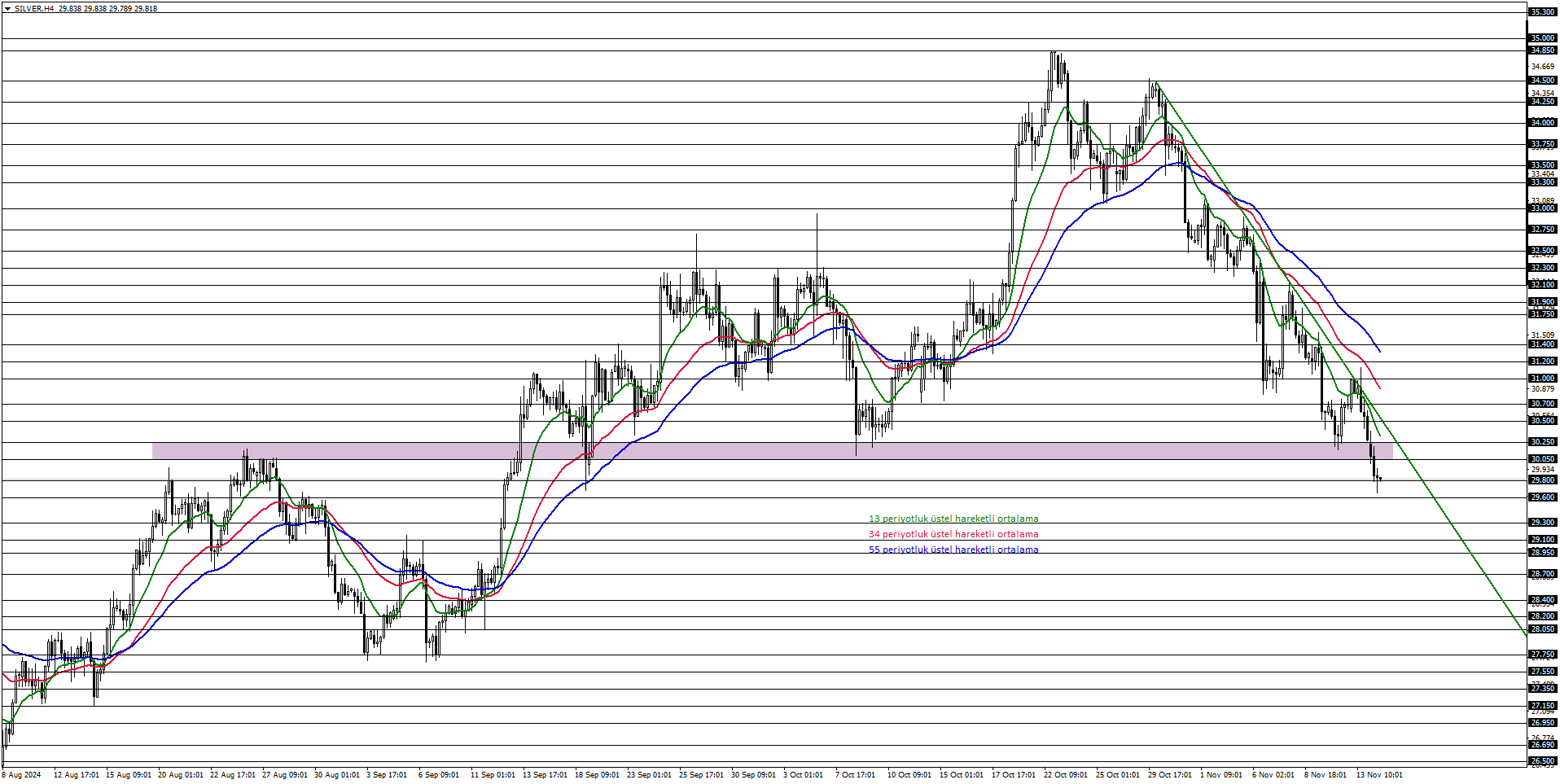This screenshot has width=1560, height=784.
Task: Click the 28.700 price level label
Action: pyautogui.click(x=1543, y=574)
